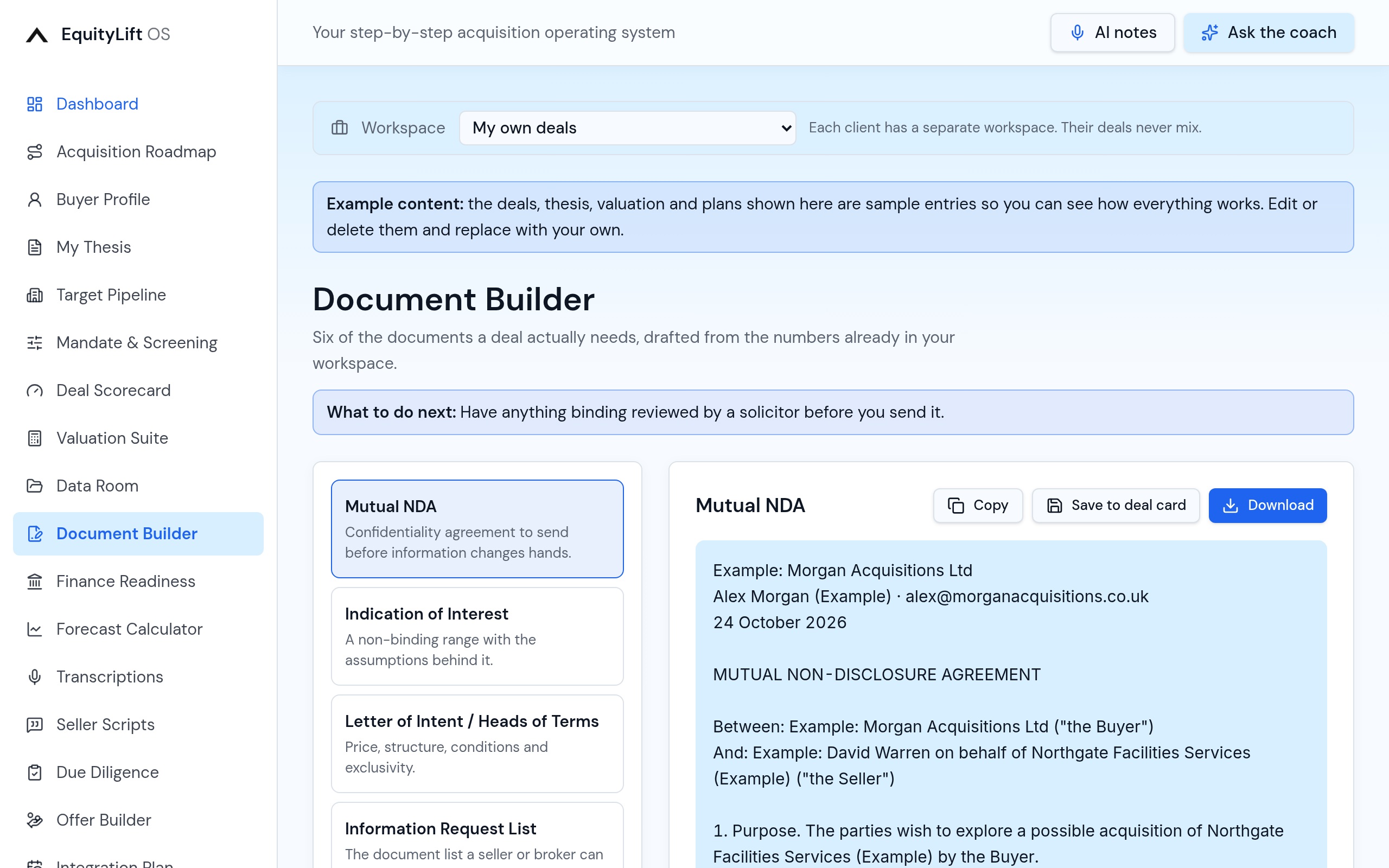This screenshot has height=868, width=1389.
Task: Download the Mutual NDA document
Action: (1267, 505)
